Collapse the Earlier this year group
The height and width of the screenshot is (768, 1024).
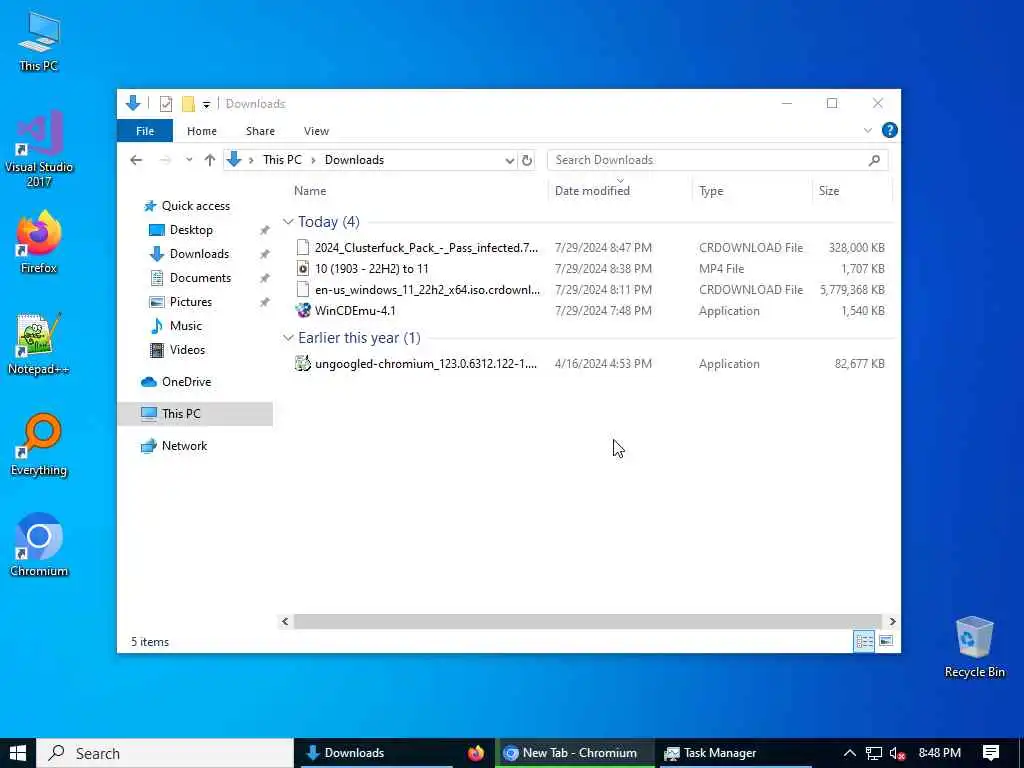[x=288, y=338]
